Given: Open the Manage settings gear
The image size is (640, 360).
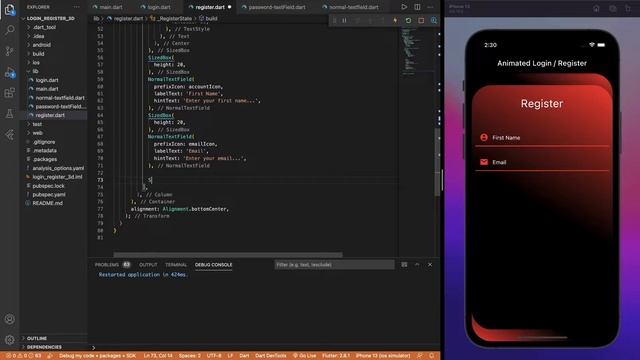Looking at the screenshot, I should coord(9,339).
